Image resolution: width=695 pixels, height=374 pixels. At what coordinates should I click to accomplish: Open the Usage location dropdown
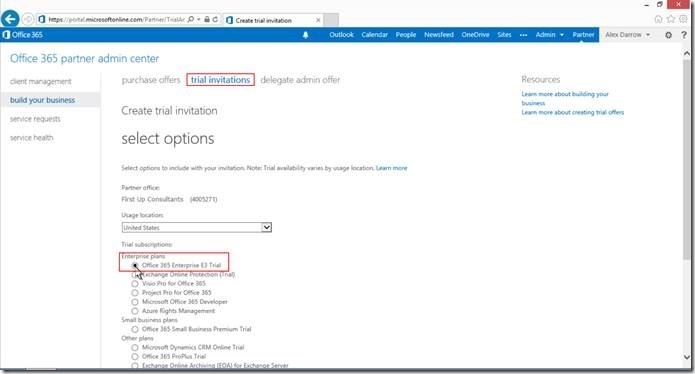196,227
